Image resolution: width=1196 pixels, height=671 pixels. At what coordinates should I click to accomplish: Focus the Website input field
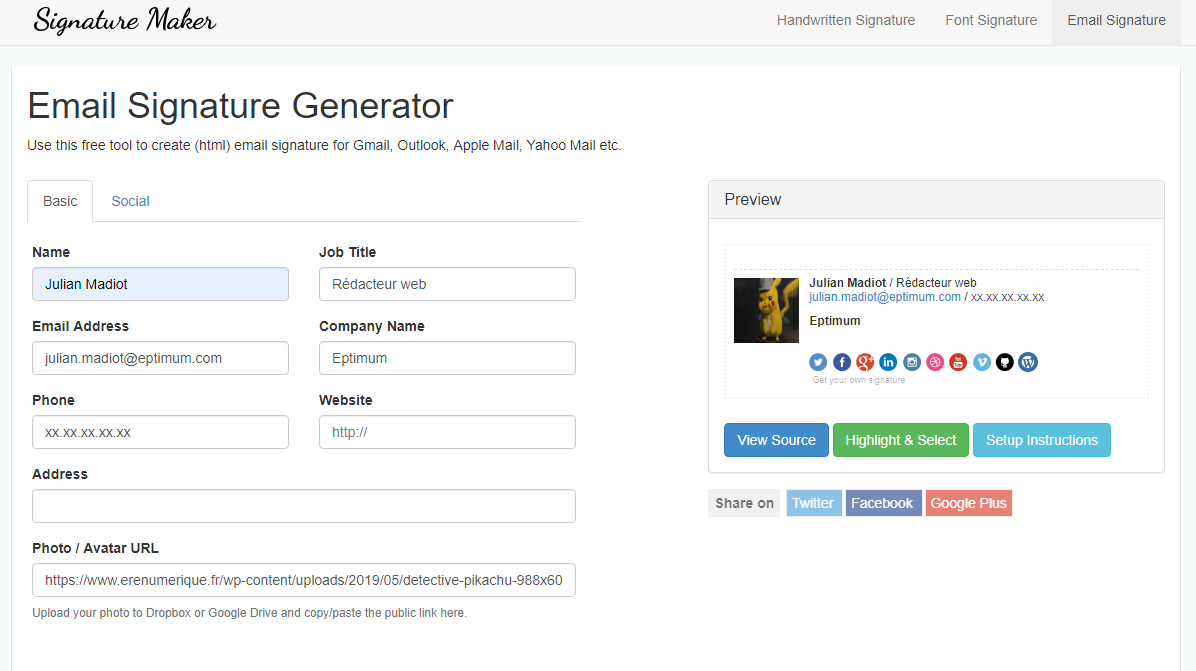(447, 432)
